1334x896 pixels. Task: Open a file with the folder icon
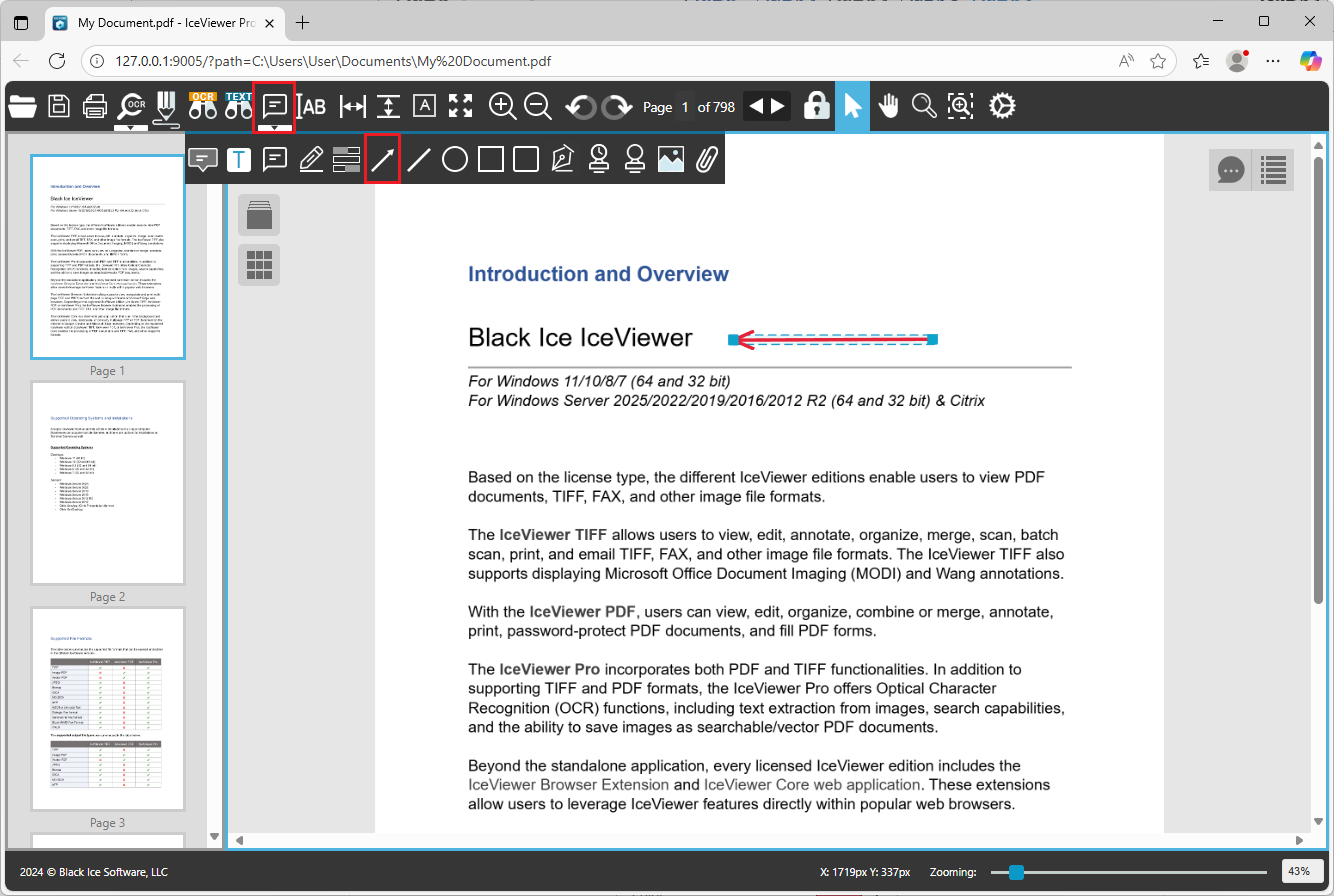coord(22,106)
